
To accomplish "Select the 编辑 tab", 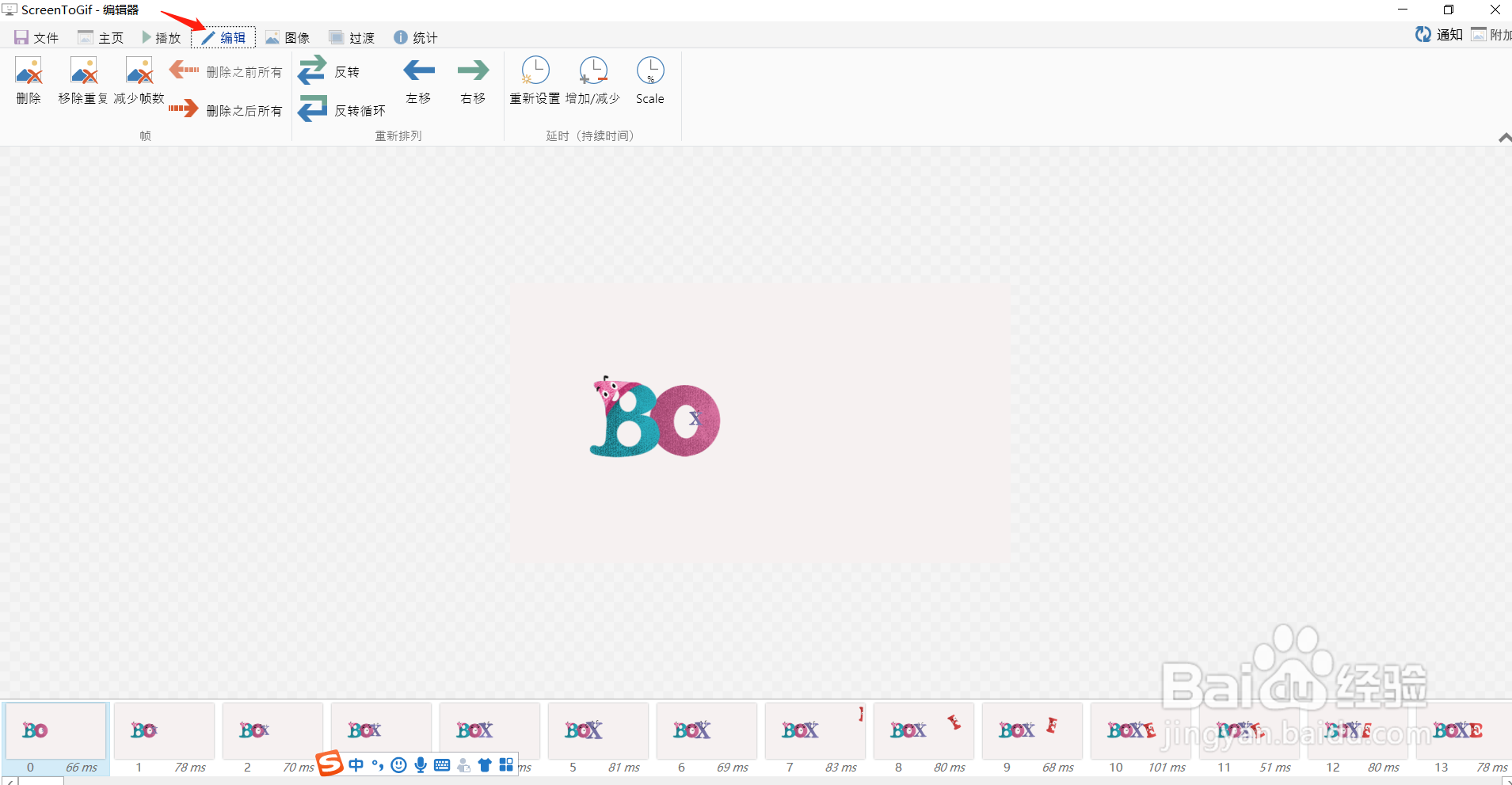I will point(223,37).
